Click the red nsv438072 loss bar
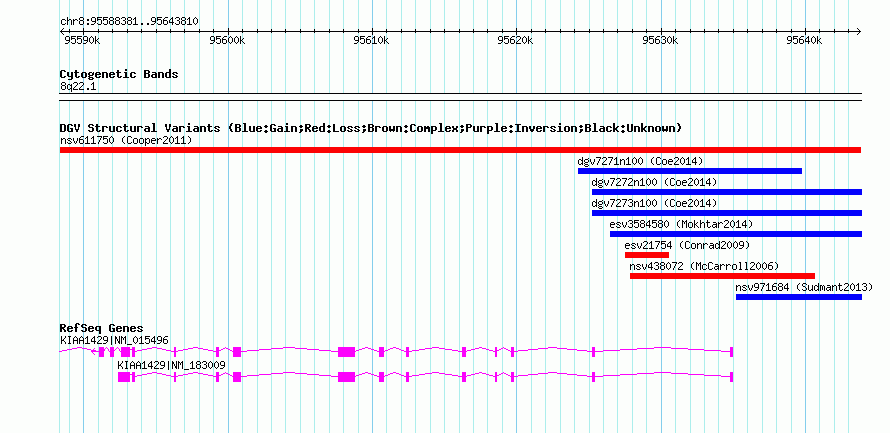890x433 pixels. 722,276
